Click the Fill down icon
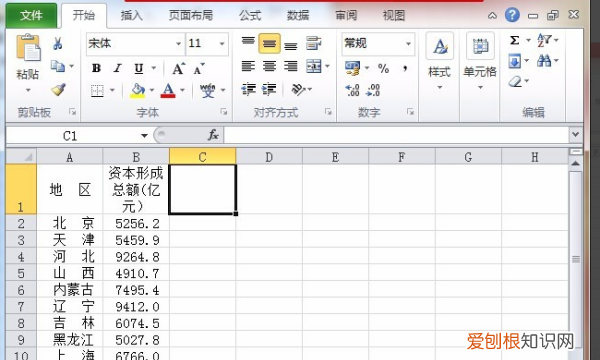Screen dimensions: 600x360 [x=515, y=61]
